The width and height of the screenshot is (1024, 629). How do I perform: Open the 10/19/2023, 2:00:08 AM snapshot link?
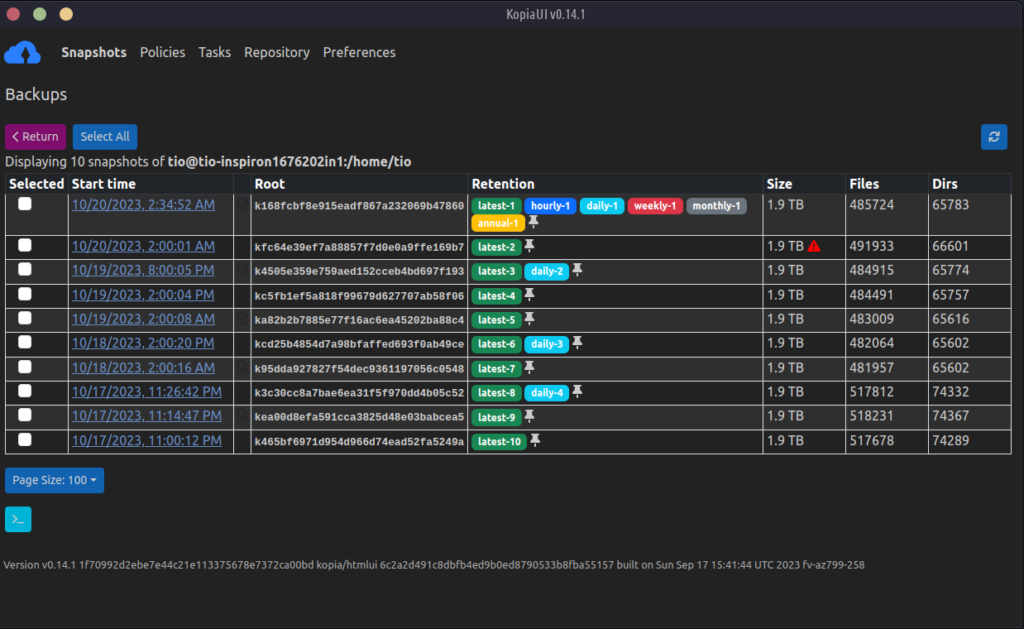pyautogui.click(x=143, y=319)
